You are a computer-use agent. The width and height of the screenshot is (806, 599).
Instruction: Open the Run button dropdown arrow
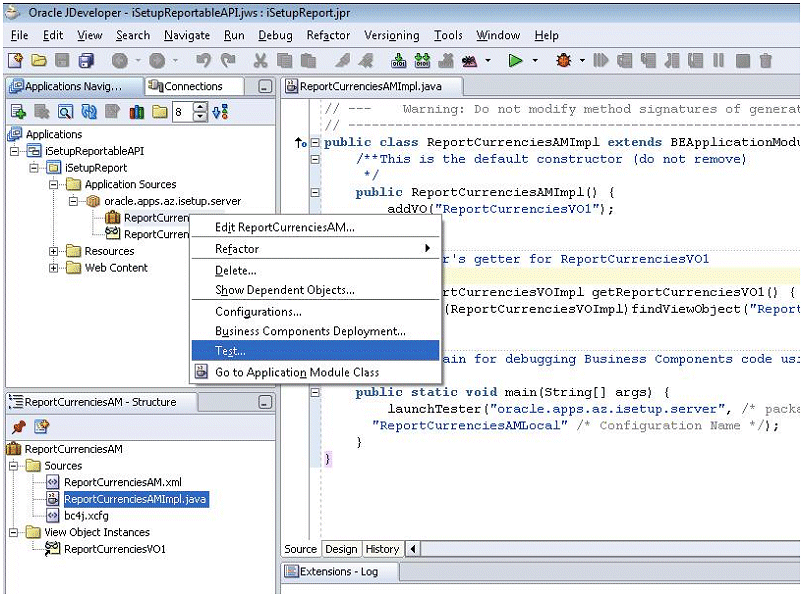point(535,61)
